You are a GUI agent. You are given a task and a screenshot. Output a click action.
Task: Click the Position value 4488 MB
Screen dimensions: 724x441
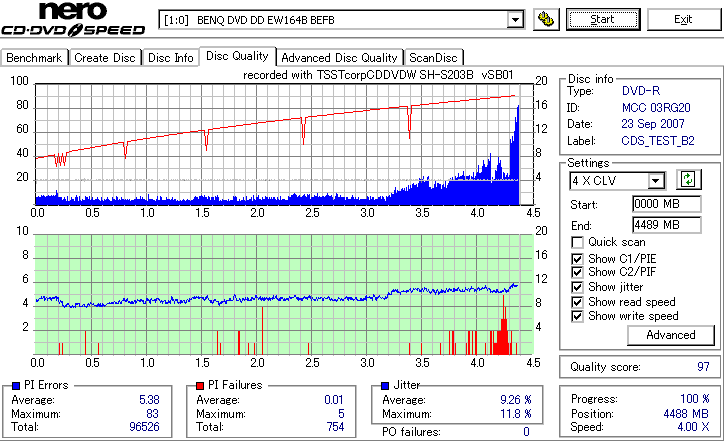coord(686,414)
